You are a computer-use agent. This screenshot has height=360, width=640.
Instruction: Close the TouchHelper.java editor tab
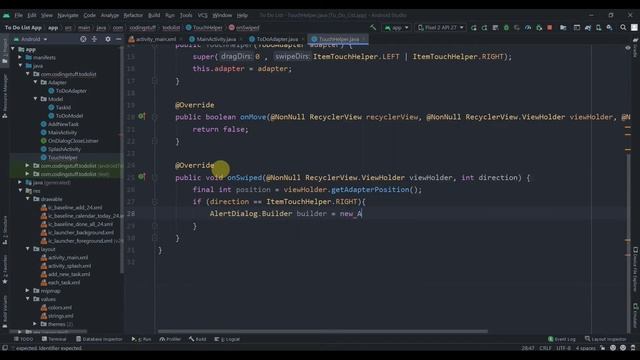(364, 39)
